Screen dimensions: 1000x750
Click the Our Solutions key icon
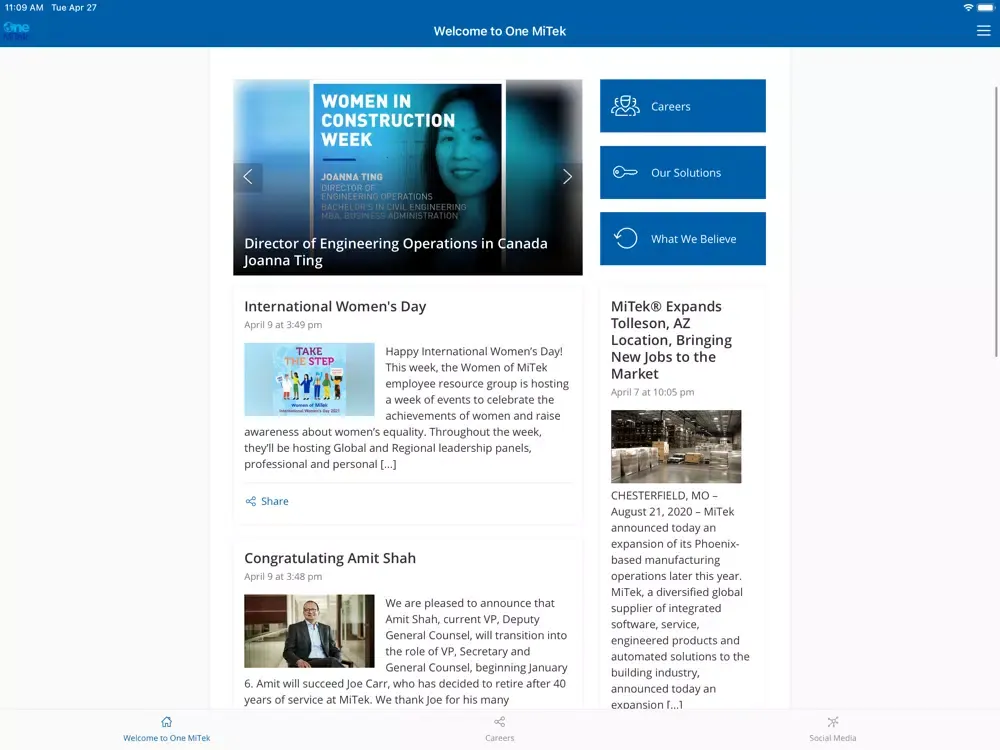[x=625, y=172]
